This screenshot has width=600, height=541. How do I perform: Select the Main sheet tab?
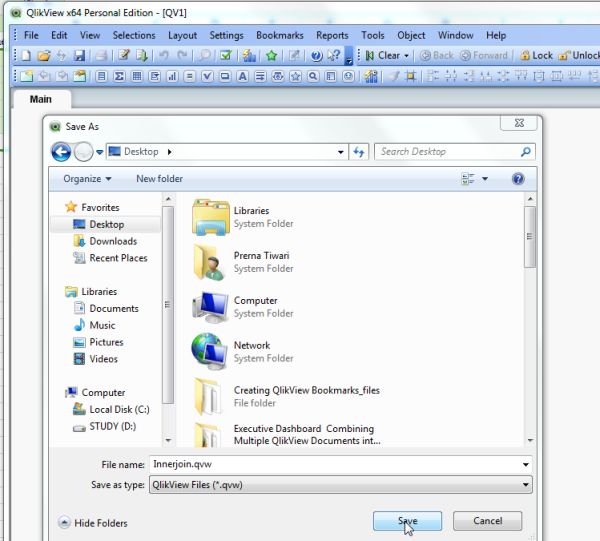[x=41, y=99]
